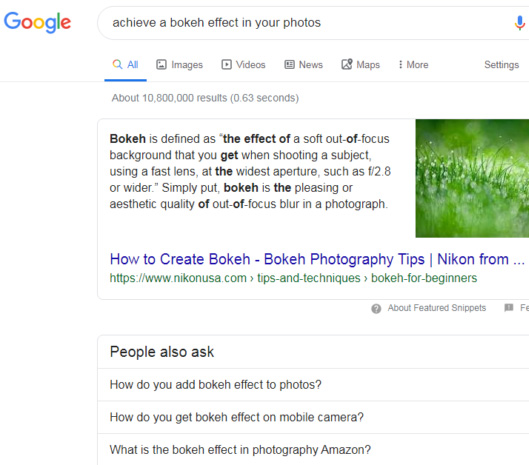Switch to the News results tab
529x465 pixels.
pos(304,64)
